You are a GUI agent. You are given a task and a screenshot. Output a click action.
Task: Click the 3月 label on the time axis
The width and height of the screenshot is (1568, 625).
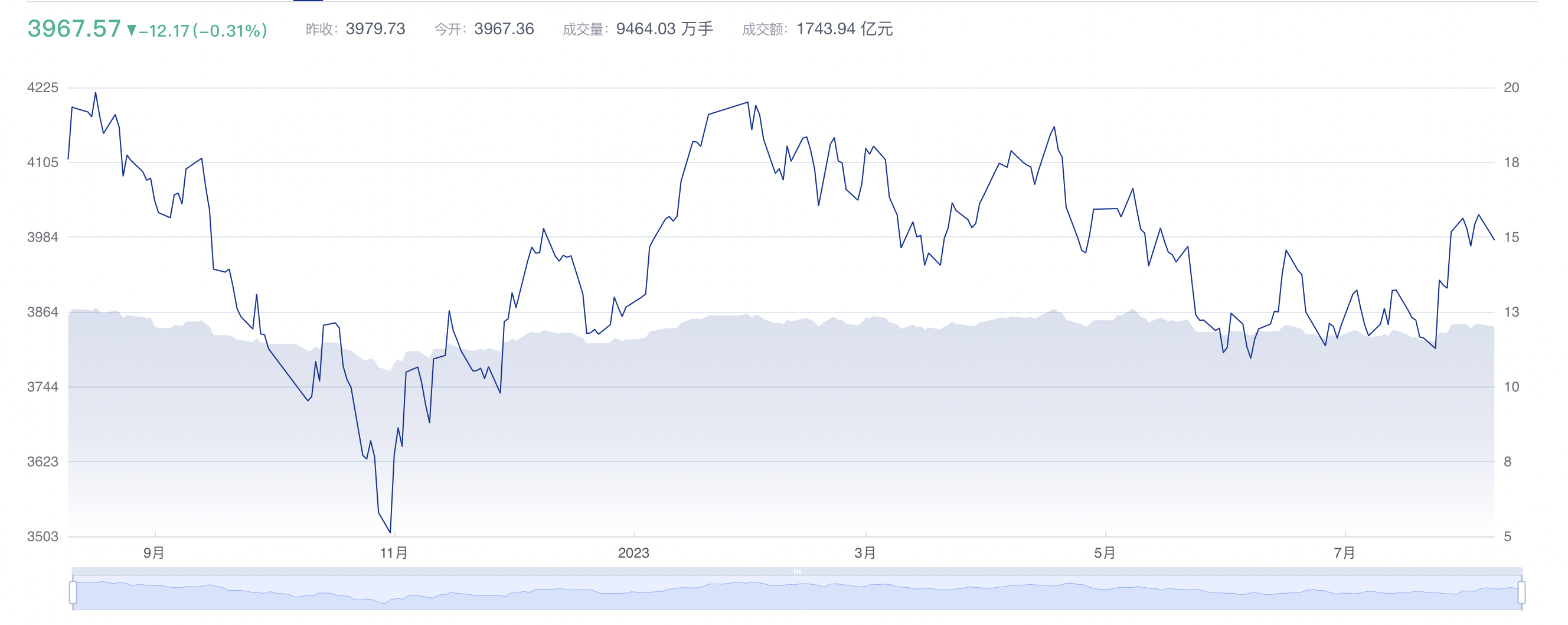click(x=865, y=552)
